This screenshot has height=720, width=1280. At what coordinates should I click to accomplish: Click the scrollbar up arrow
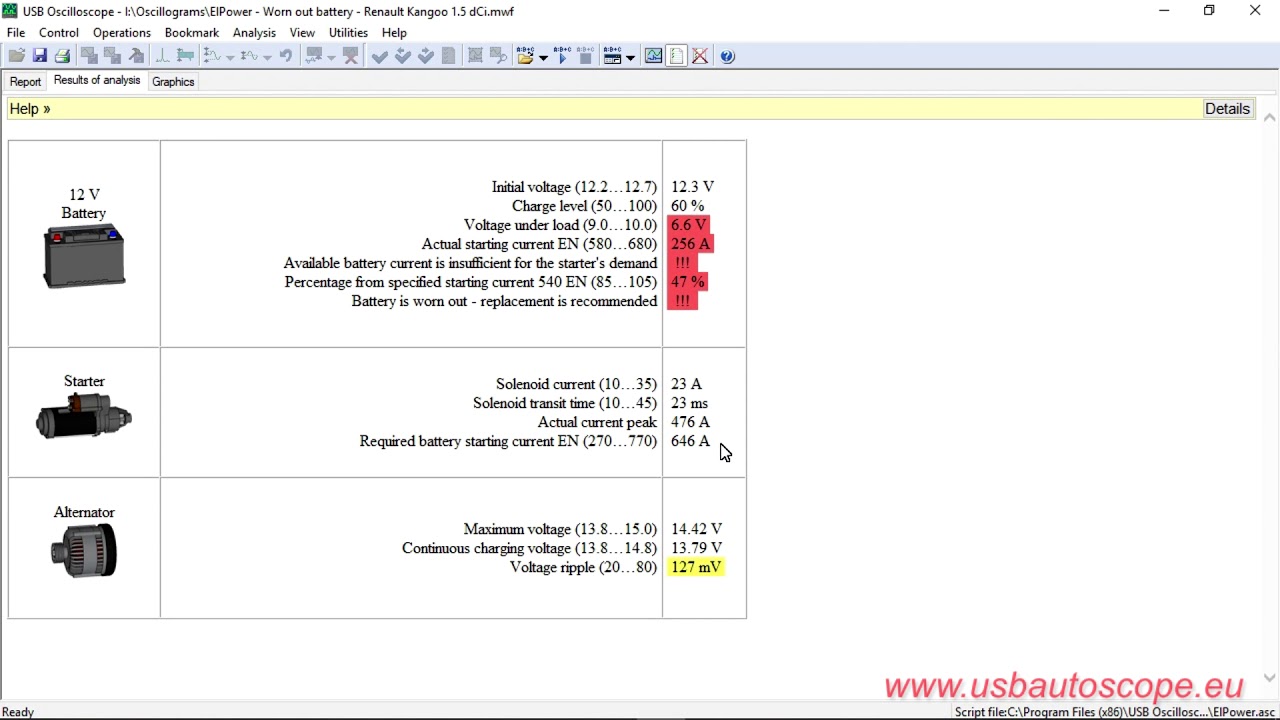[1270, 117]
